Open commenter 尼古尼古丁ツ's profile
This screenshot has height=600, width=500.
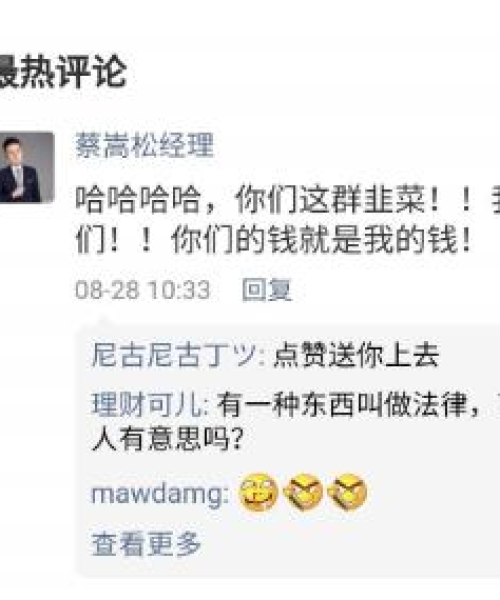point(174,355)
